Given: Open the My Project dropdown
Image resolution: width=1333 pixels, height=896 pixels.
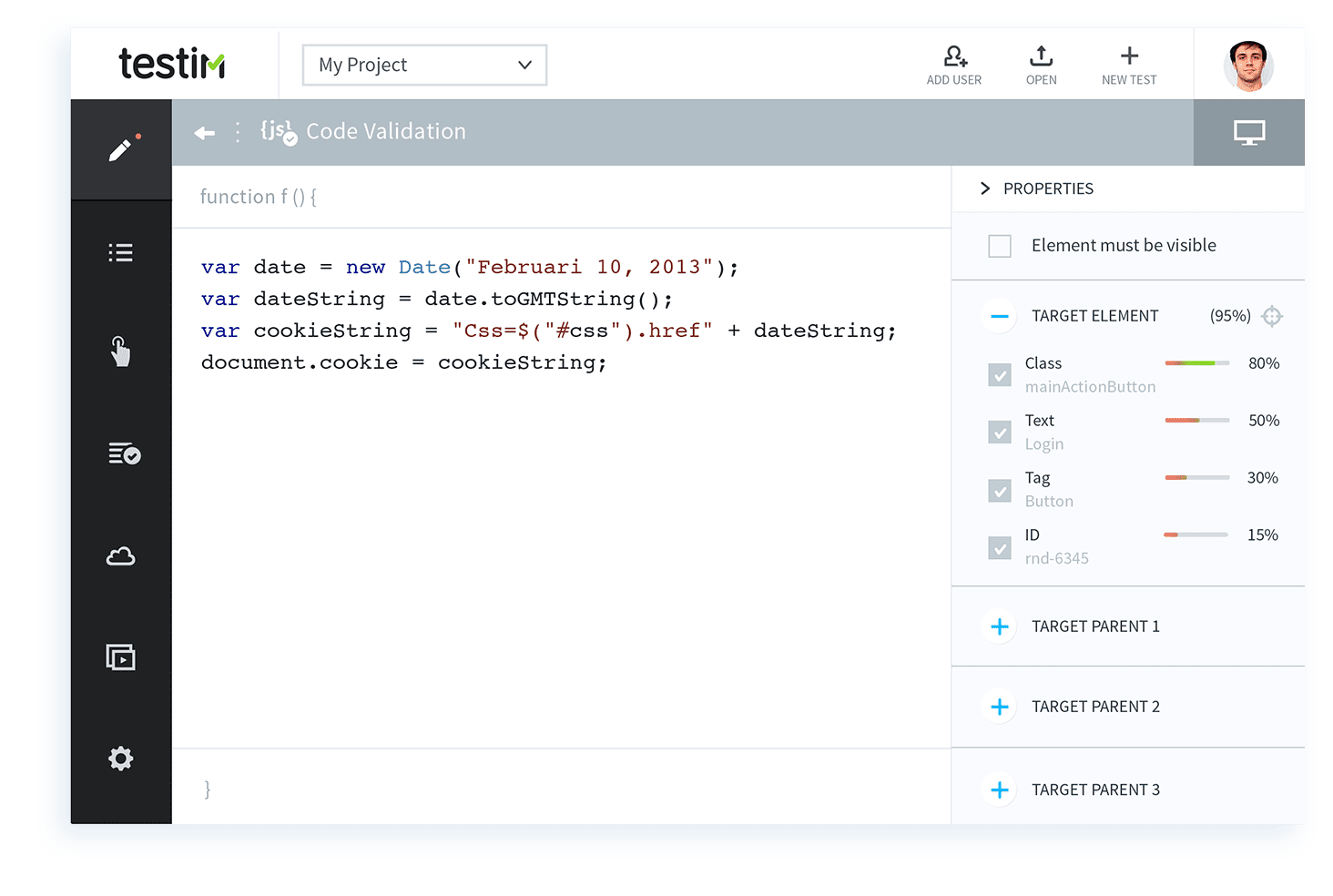Looking at the screenshot, I should [x=424, y=66].
